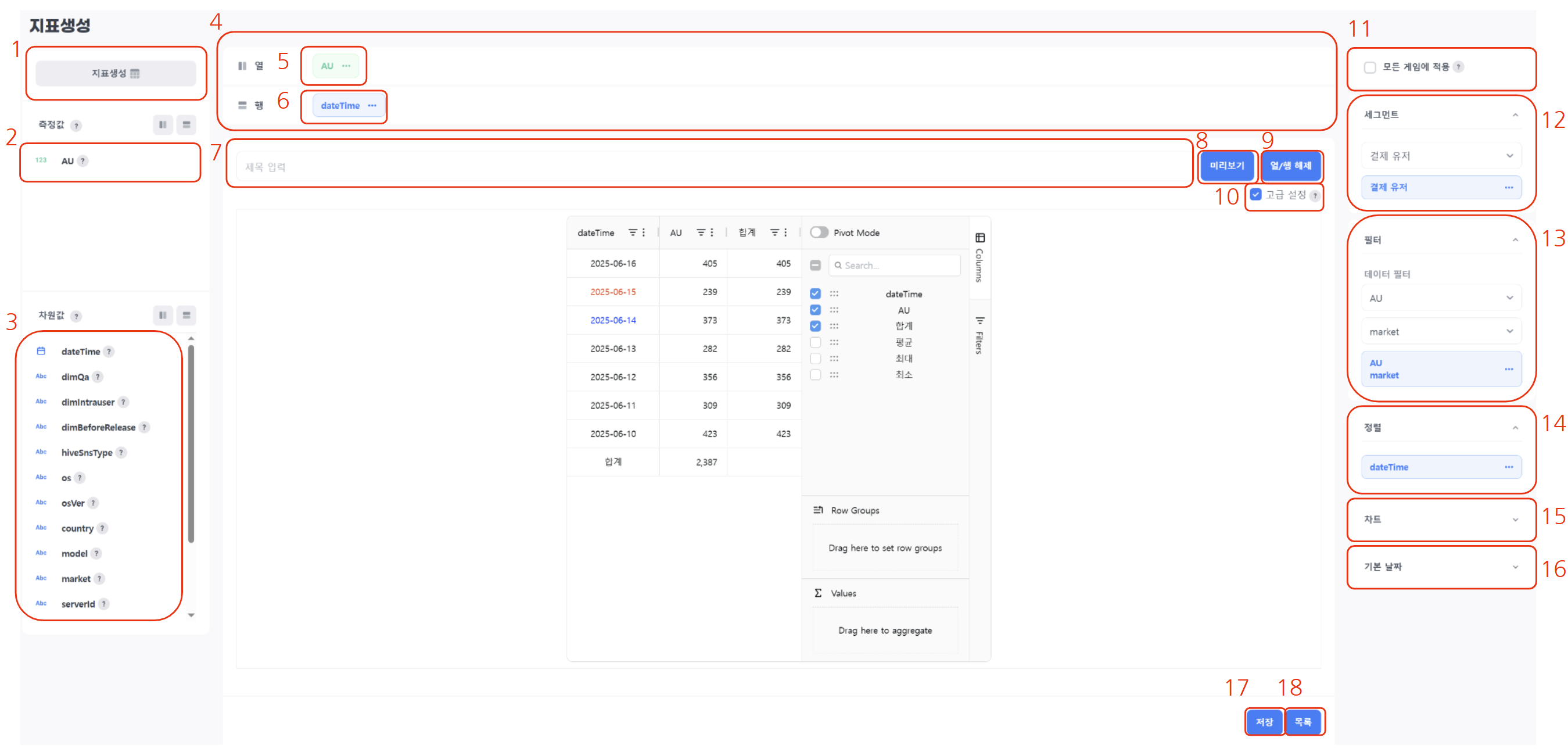Open the 결제 유저 segment dropdown
The image size is (1568, 752).
click(1441, 156)
